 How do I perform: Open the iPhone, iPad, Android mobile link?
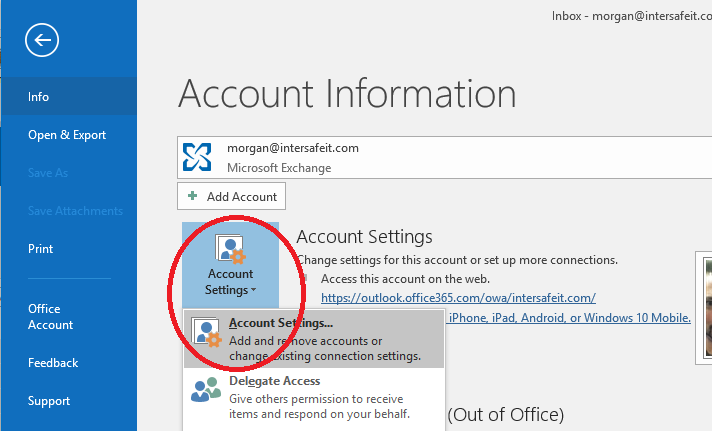569,317
